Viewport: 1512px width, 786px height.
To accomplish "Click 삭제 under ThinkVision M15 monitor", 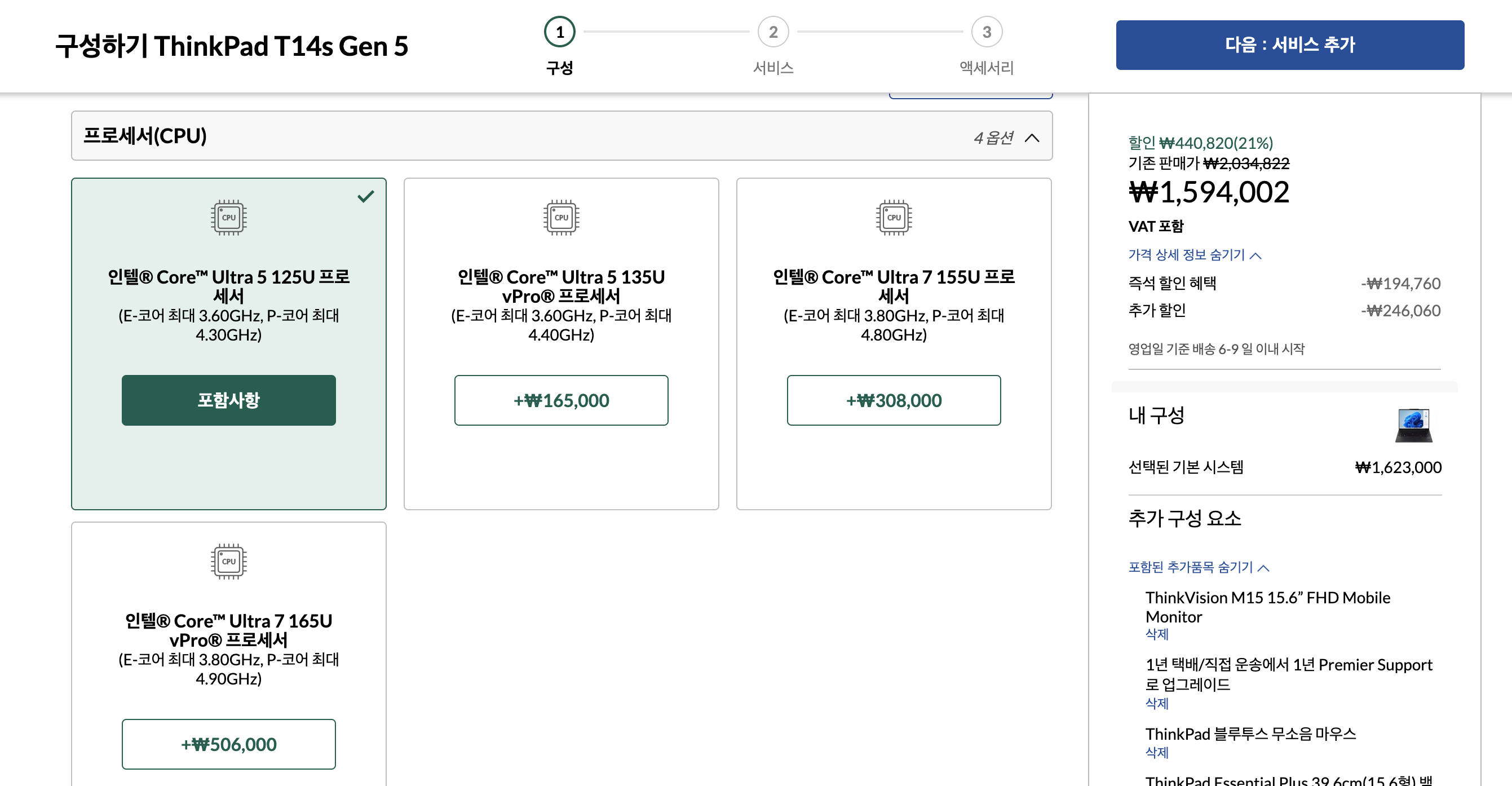I will (x=1156, y=634).
